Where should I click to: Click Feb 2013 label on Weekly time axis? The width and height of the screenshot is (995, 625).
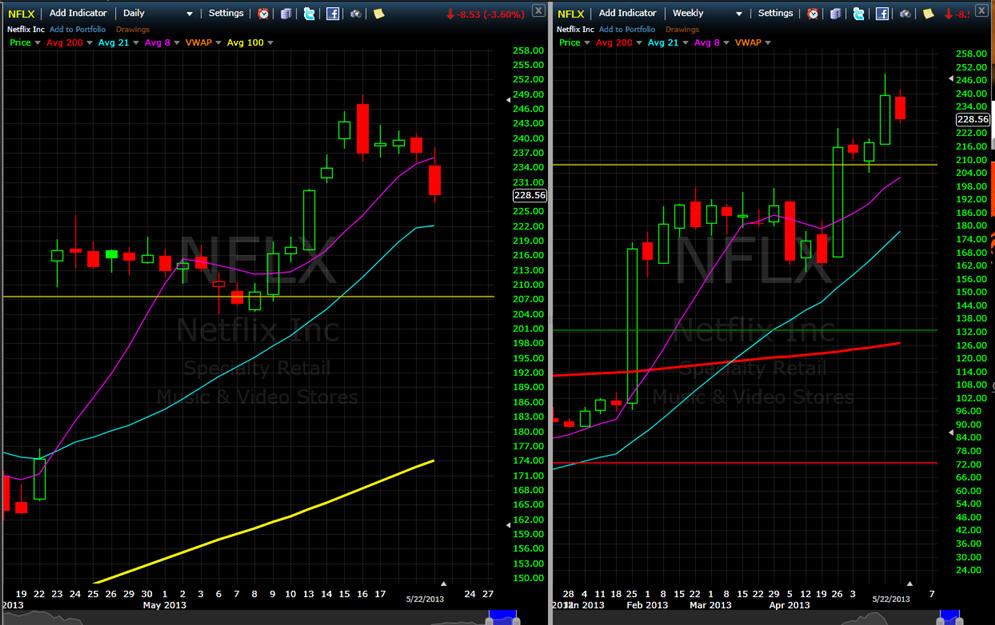[x=647, y=605]
